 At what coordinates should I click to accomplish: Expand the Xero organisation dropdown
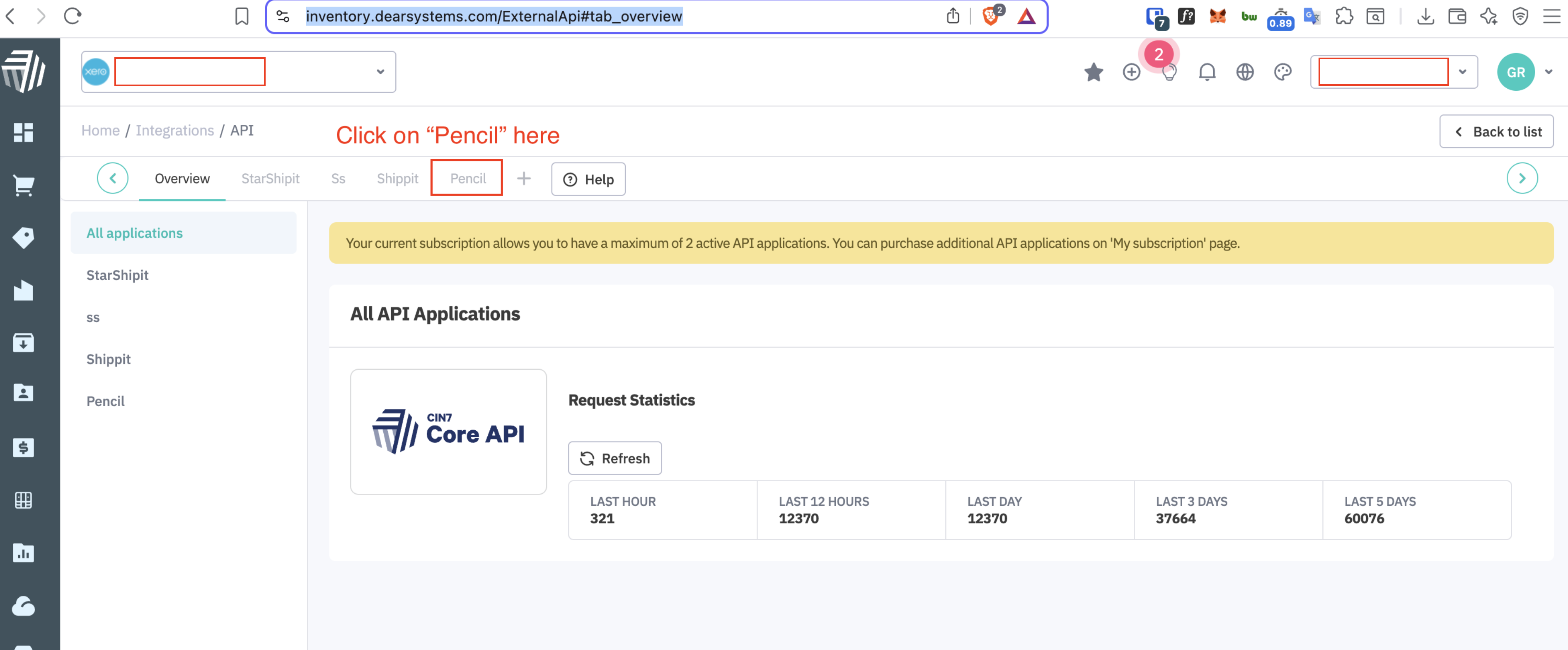(380, 72)
